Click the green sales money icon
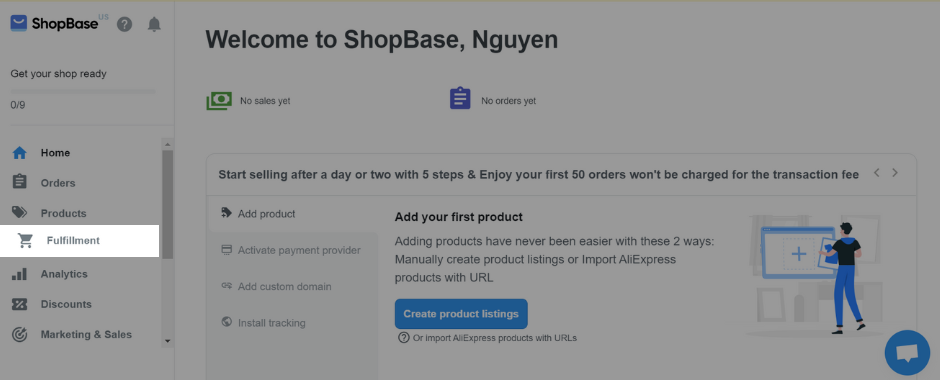The height and width of the screenshot is (380, 940). click(x=219, y=100)
